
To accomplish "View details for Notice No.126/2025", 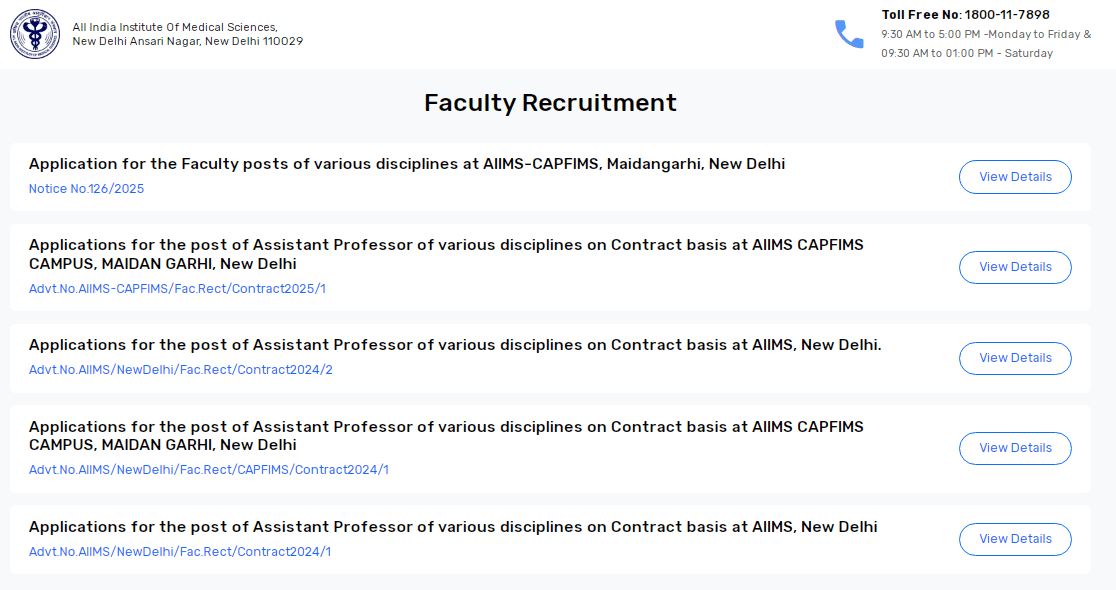I will [x=1015, y=177].
